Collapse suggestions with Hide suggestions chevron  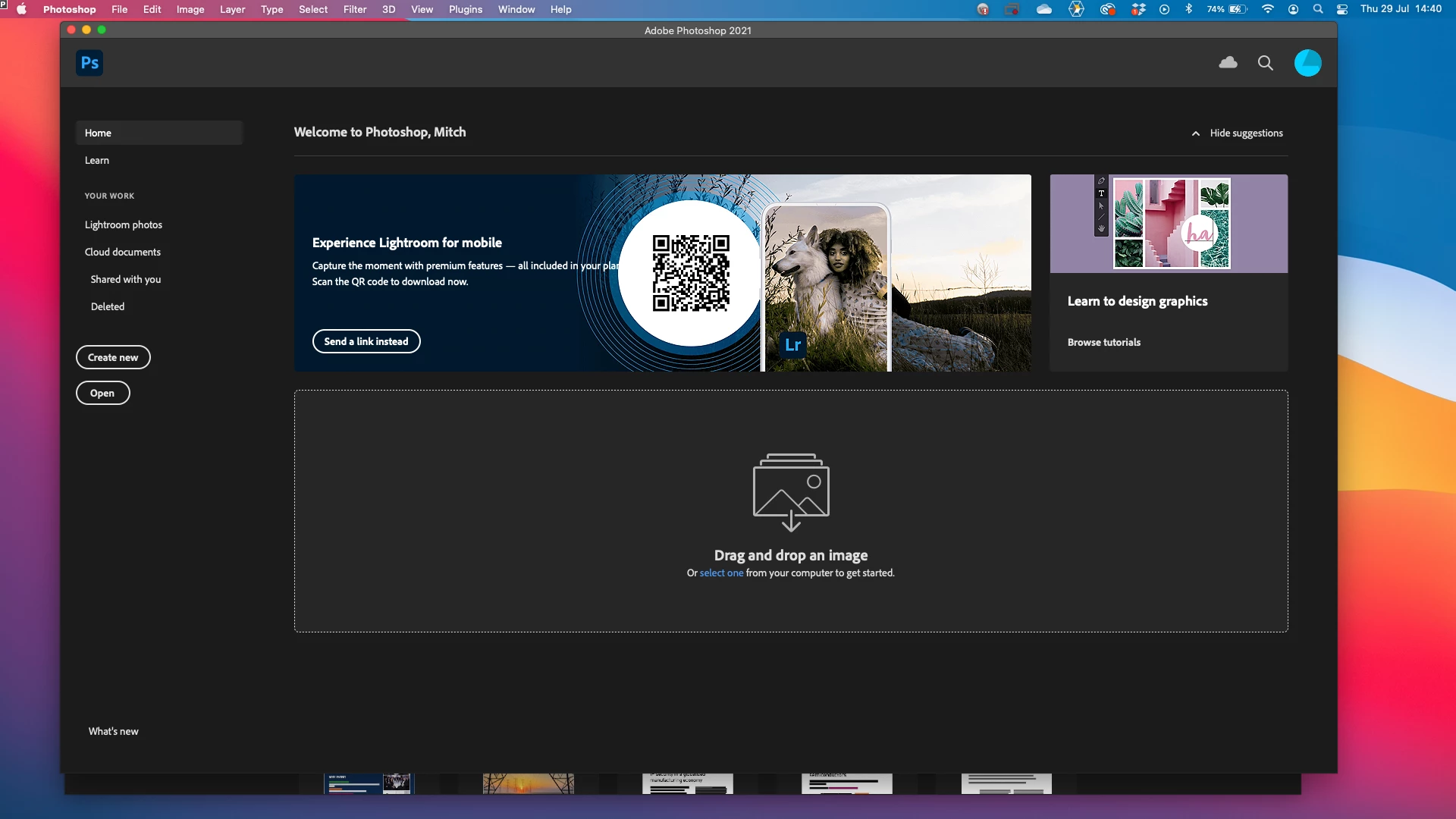coord(1196,133)
